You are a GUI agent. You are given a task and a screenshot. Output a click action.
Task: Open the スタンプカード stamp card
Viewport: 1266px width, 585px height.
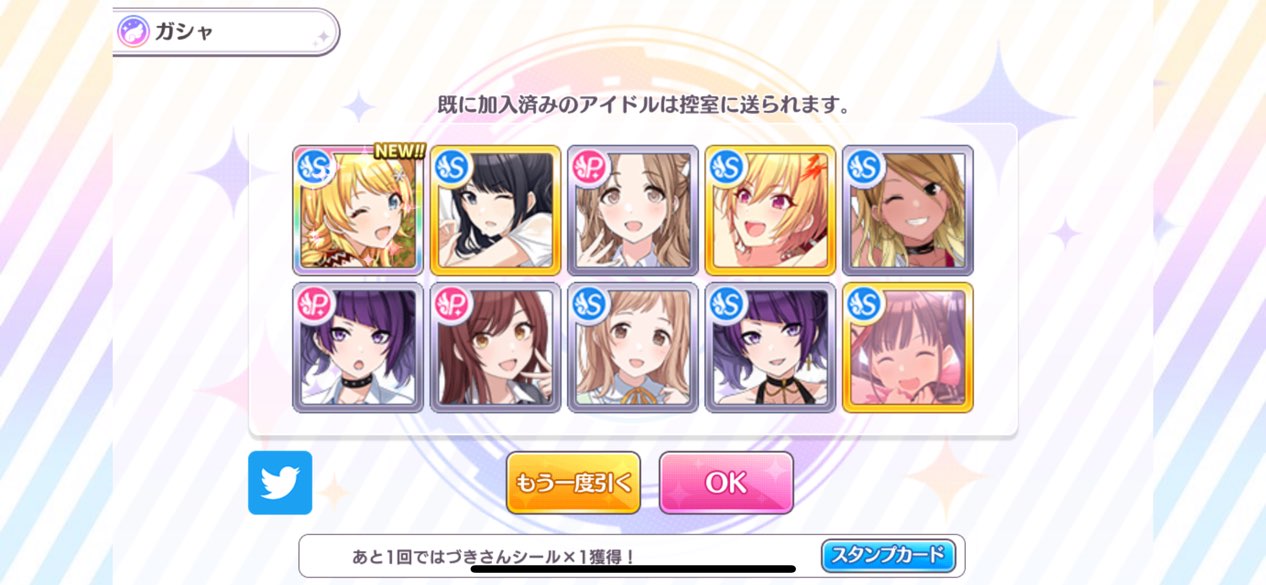(x=888, y=555)
